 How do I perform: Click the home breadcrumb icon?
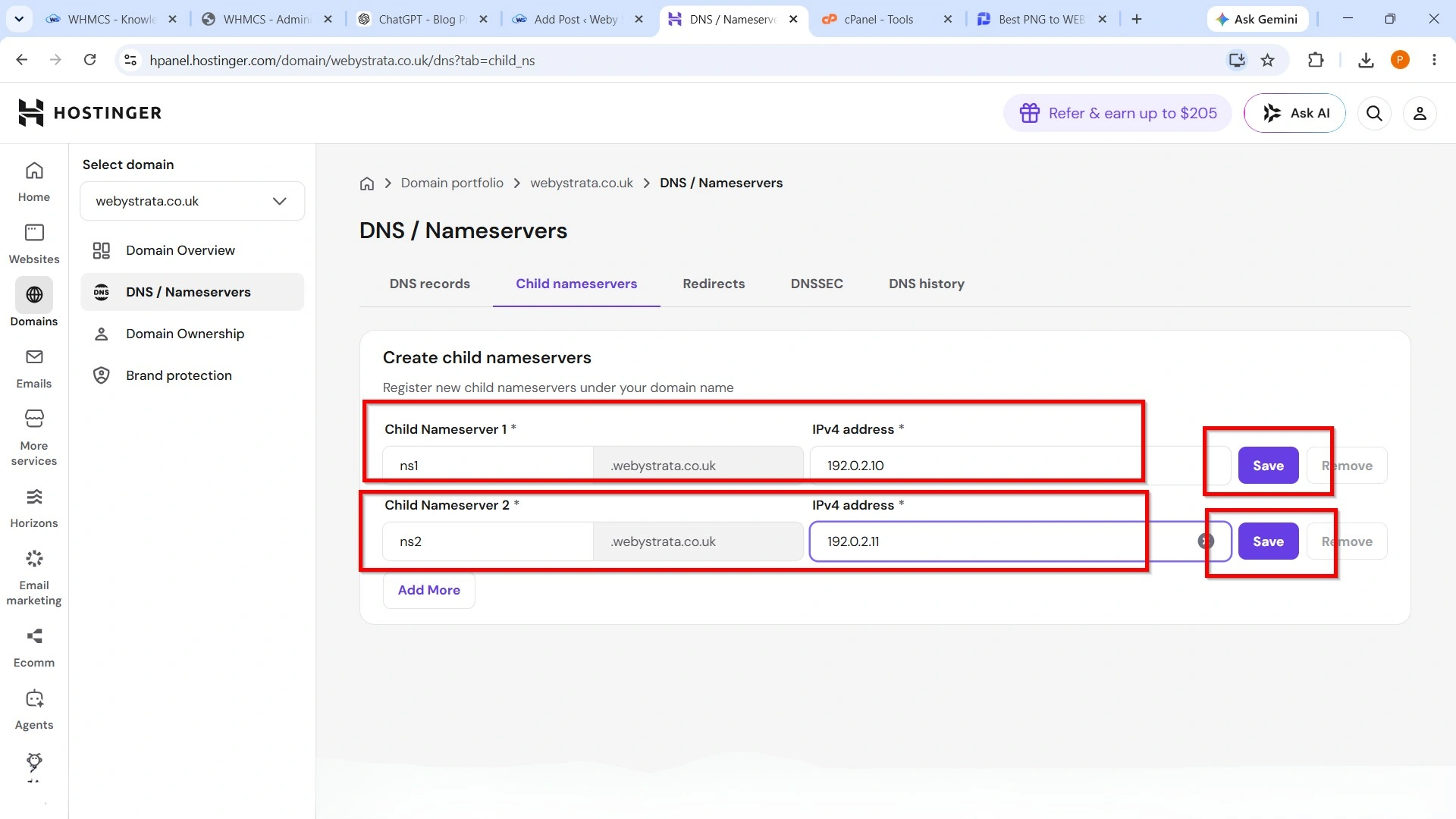click(367, 184)
